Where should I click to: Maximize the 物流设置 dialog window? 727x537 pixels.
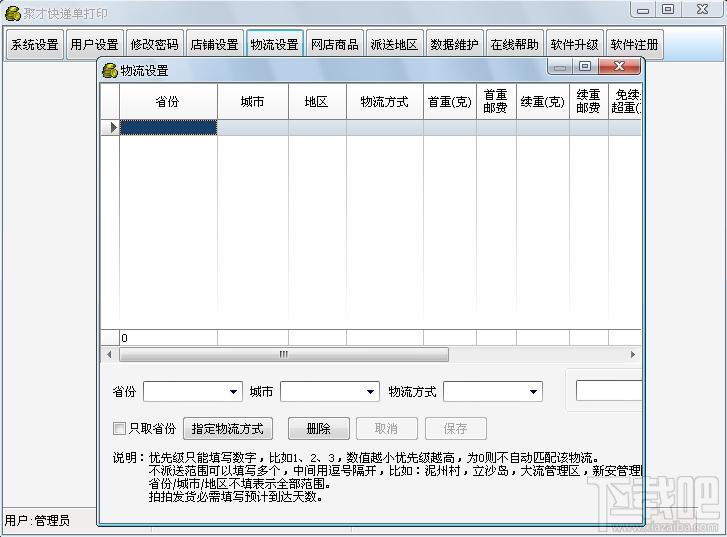click(x=585, y=66)
